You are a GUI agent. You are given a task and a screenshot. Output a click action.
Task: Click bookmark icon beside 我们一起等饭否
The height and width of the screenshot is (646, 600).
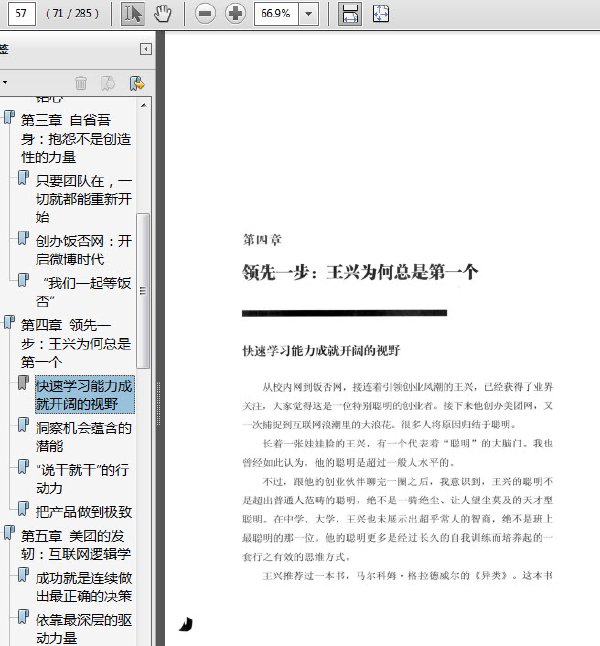click(x=23, y=280)
